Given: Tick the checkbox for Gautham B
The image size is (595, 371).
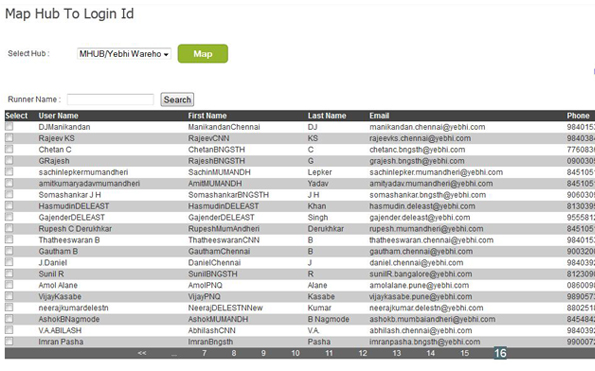Looking at the screenshot, I should pos(9,251).
